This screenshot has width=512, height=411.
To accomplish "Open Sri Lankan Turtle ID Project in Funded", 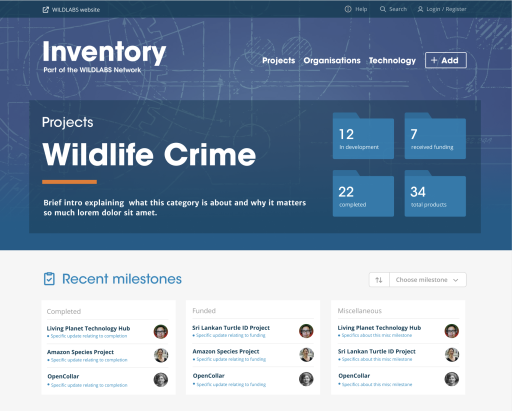I will [x=231, y=328].
